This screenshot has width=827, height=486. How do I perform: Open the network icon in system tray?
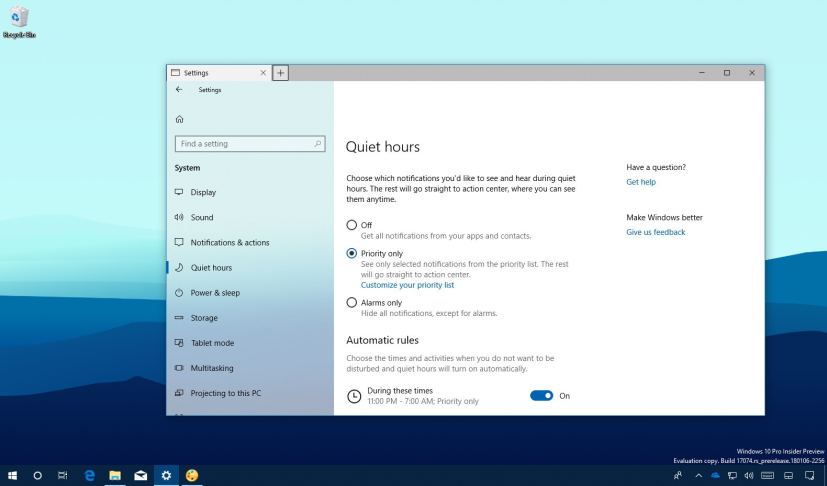[x=732, y=475]
